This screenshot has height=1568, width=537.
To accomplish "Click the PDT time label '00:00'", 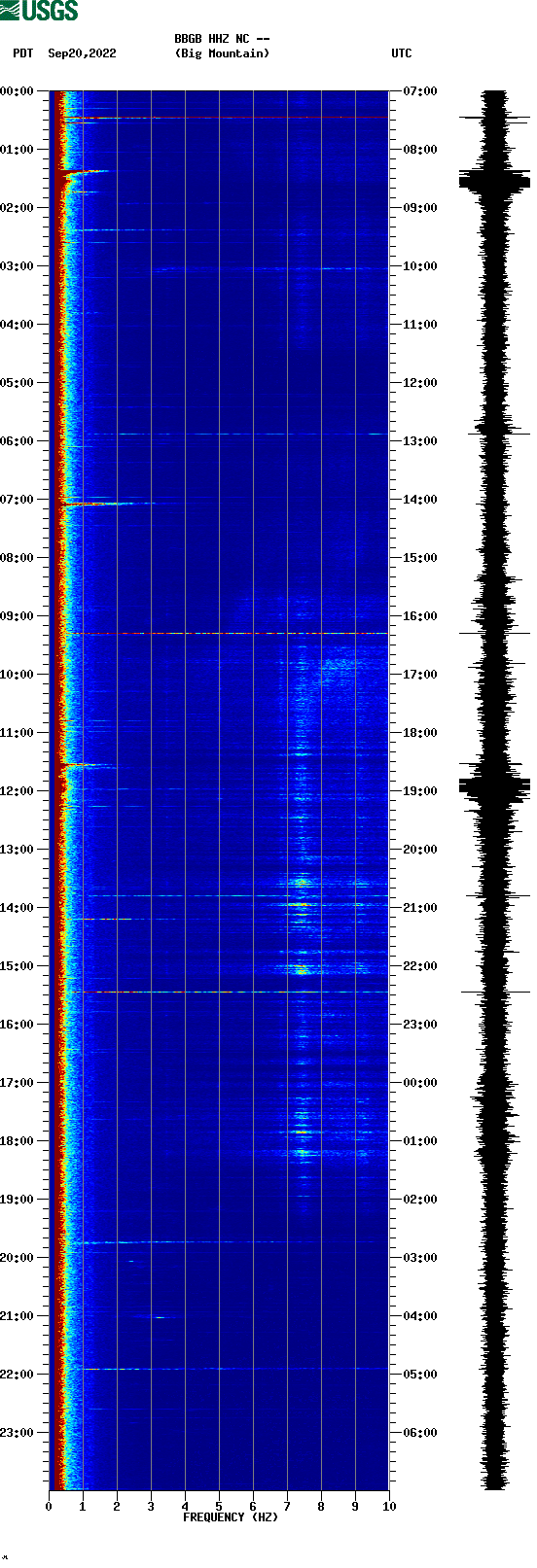I will 18,91.
